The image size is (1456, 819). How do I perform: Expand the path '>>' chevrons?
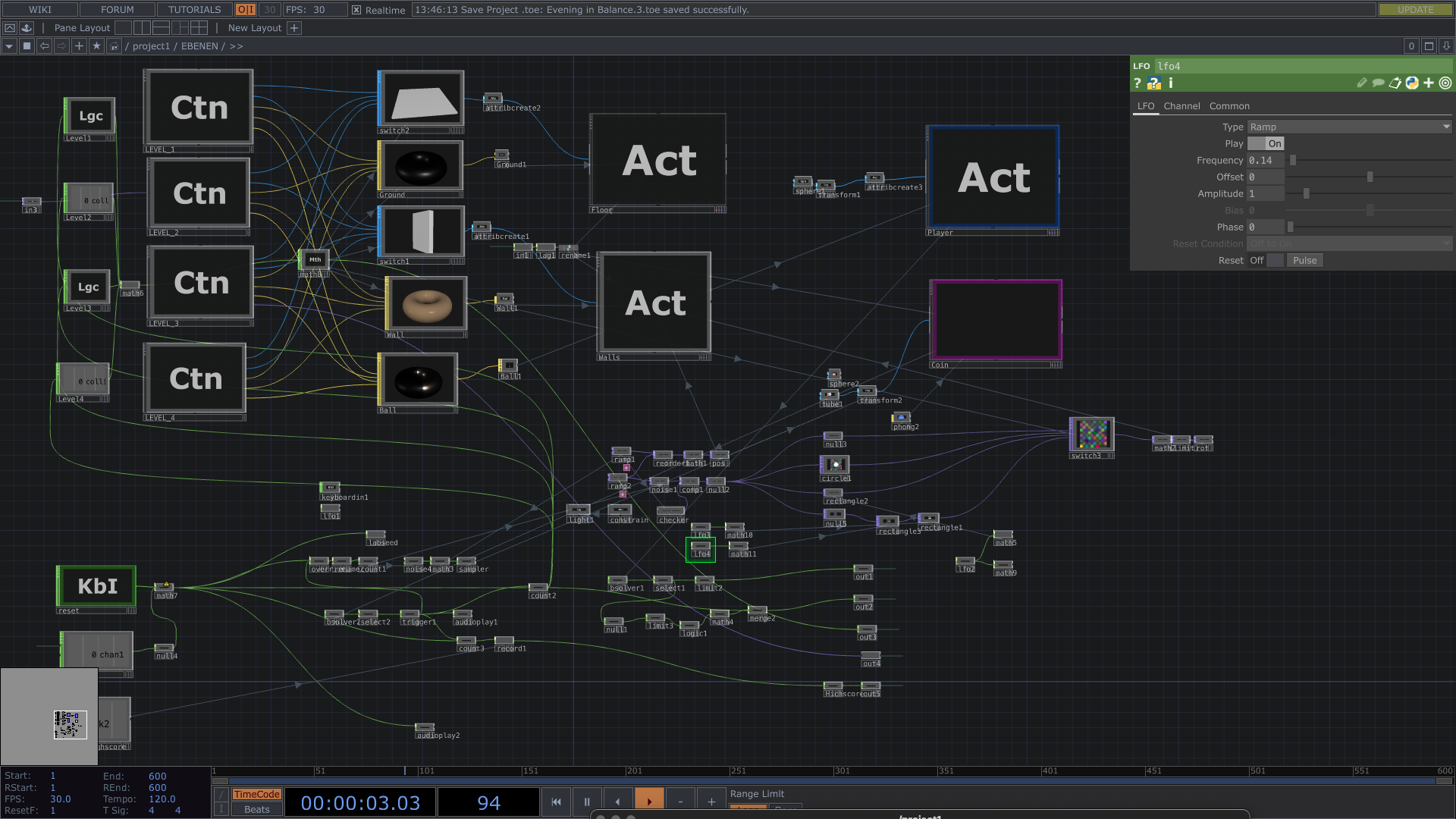click(x=237, y=46)
